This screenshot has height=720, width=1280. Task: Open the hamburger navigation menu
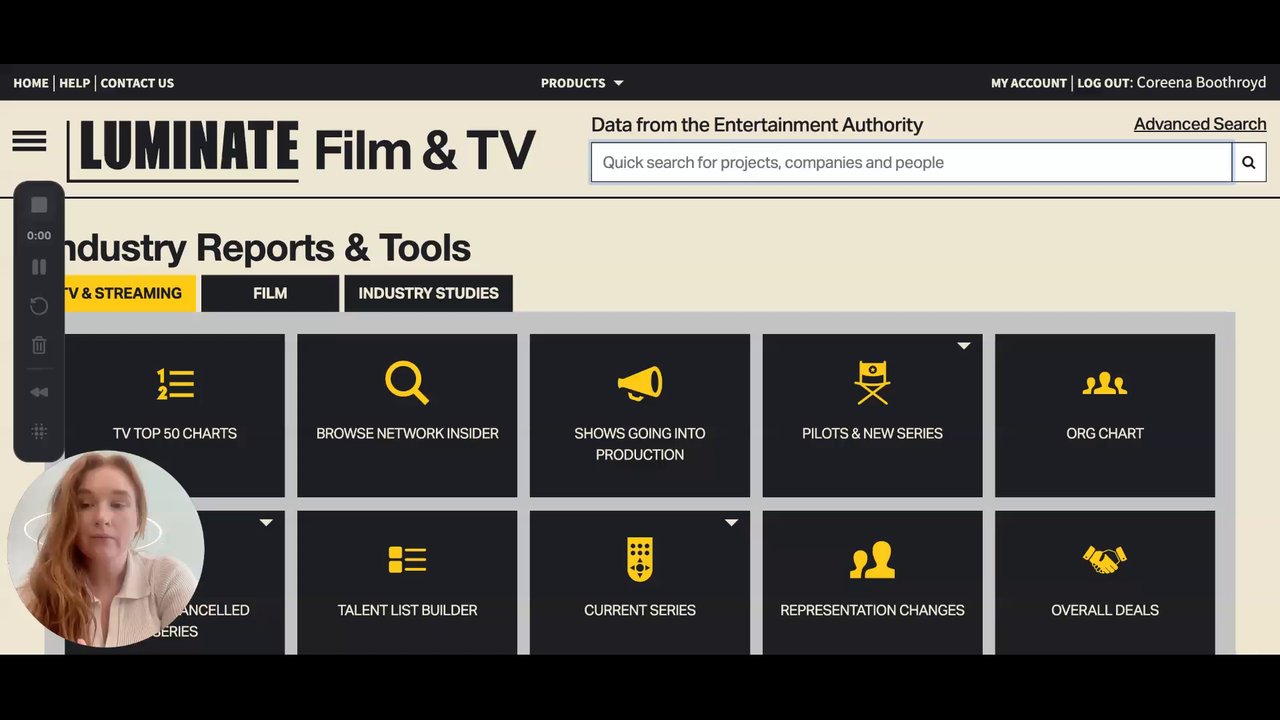(29, 142)
